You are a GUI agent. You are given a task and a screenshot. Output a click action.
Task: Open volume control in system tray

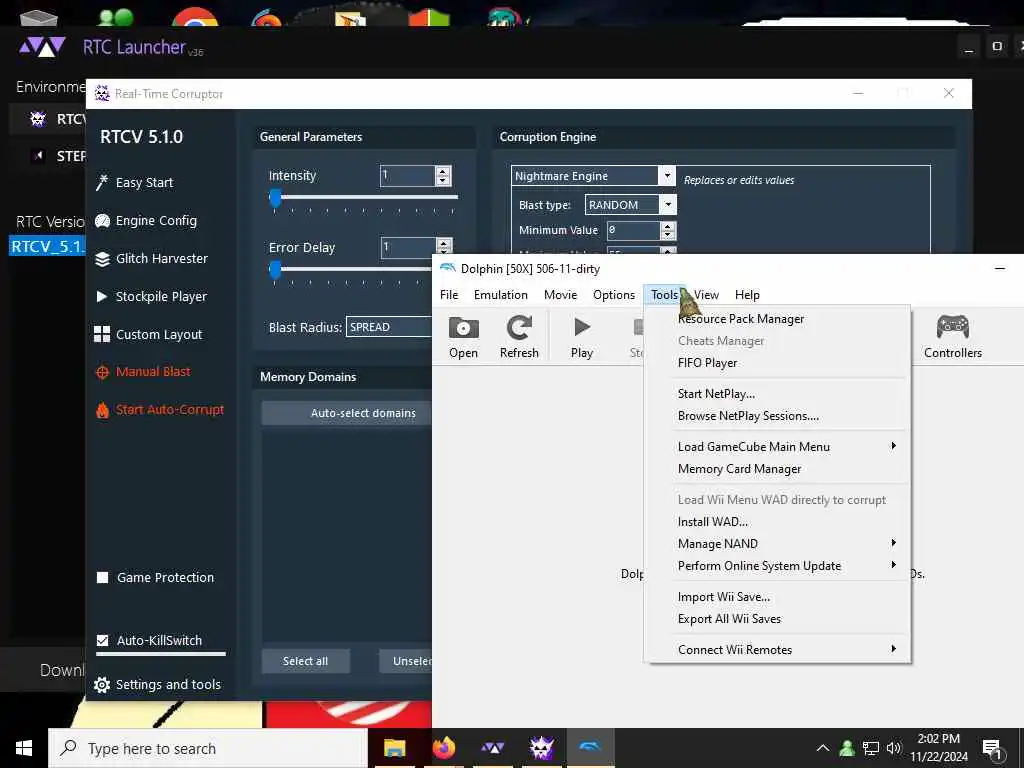[894, 748]
